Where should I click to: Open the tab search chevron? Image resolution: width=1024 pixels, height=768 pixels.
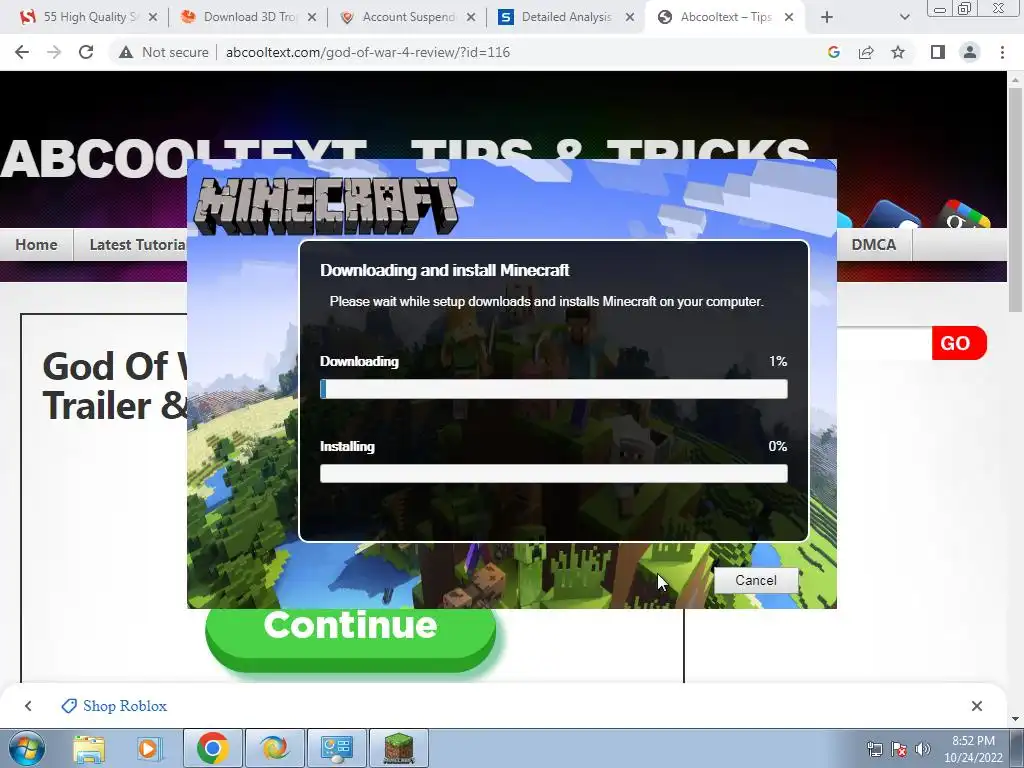click(x=904, y=17)
